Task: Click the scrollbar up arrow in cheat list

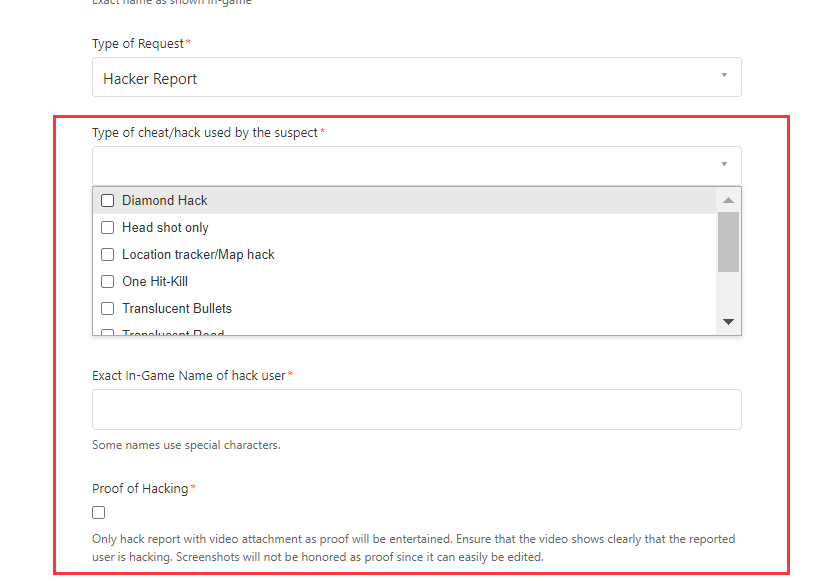Action: 729,198
